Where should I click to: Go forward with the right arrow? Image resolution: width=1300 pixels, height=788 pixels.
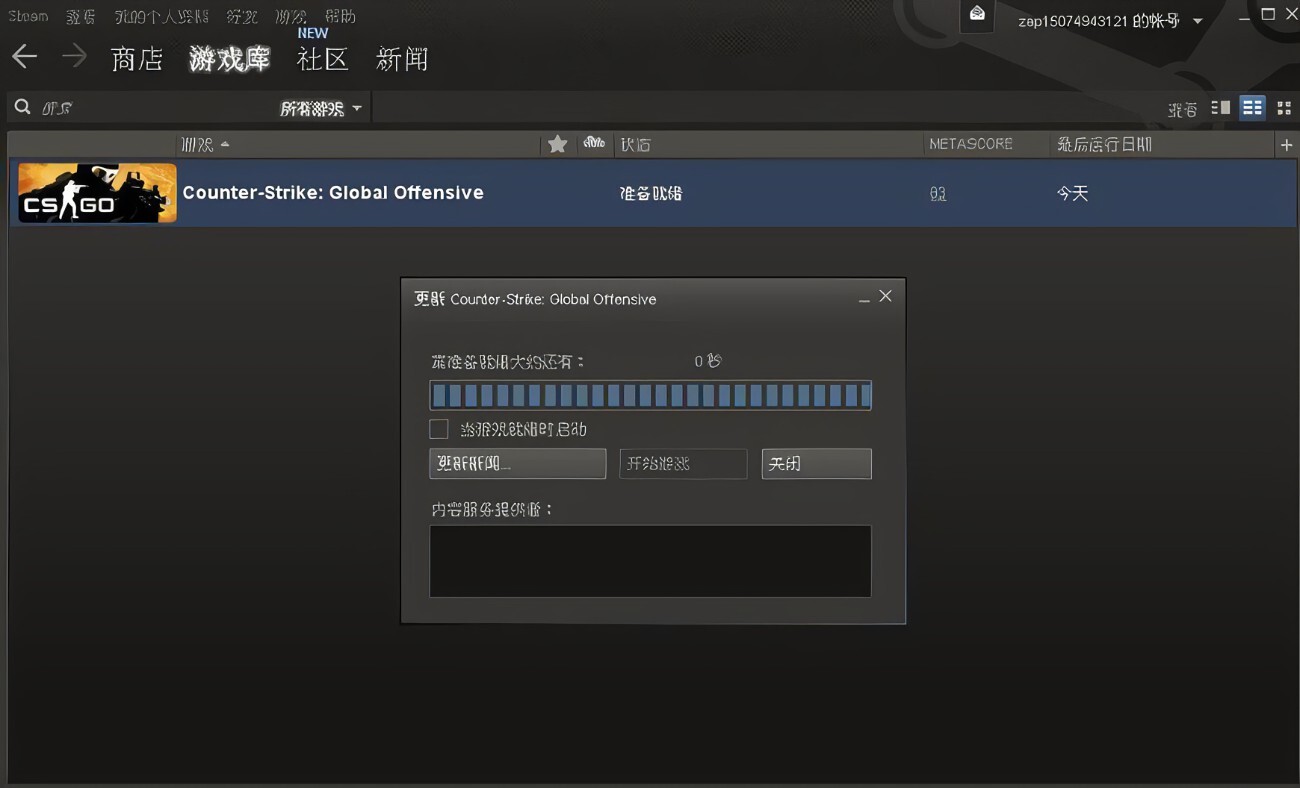74,57
